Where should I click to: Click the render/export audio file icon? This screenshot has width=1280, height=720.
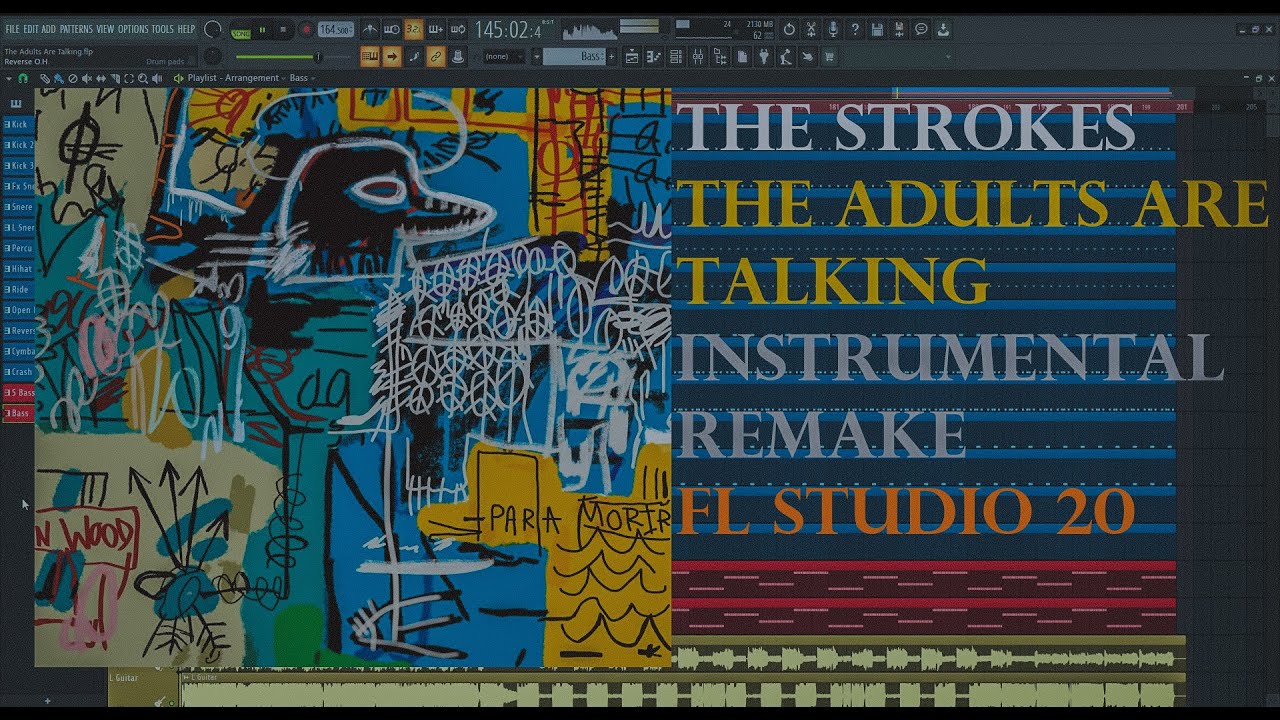tap(899, 30)
